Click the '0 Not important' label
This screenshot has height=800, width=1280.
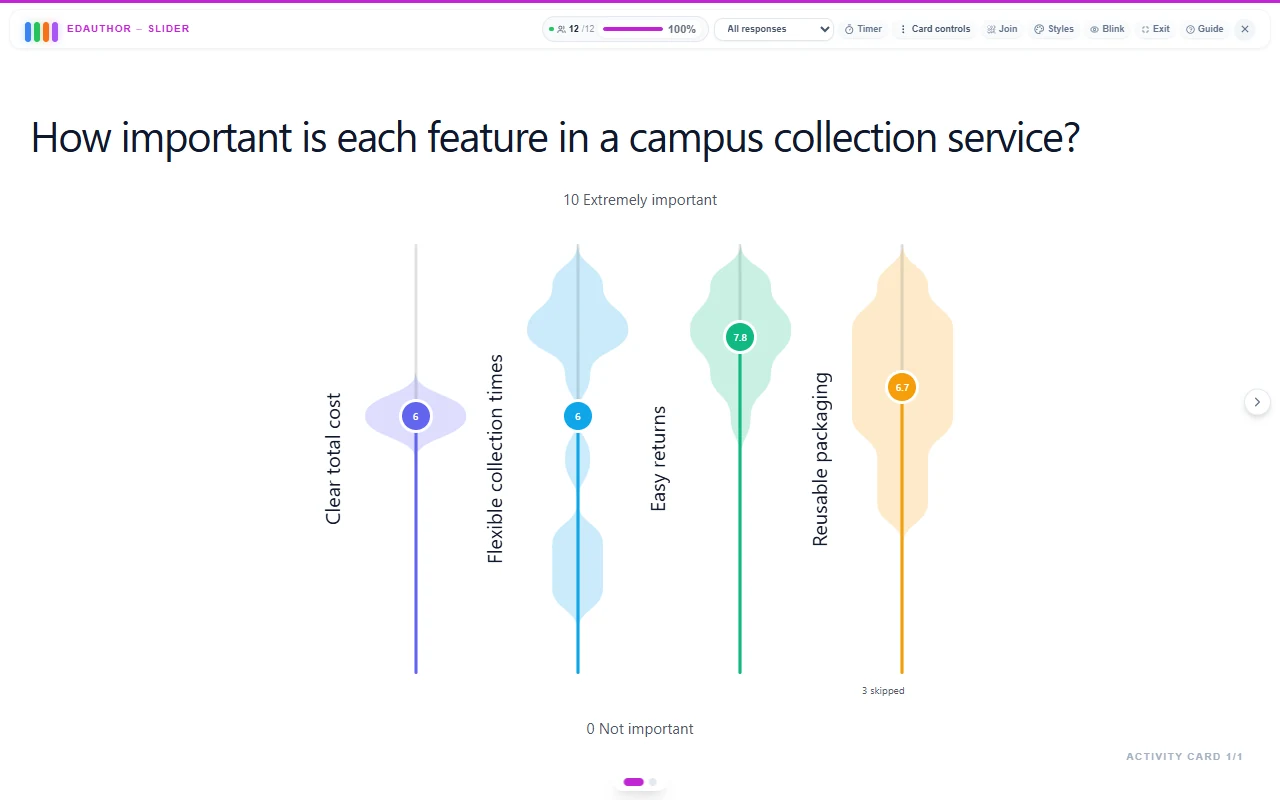coord(640,729)
